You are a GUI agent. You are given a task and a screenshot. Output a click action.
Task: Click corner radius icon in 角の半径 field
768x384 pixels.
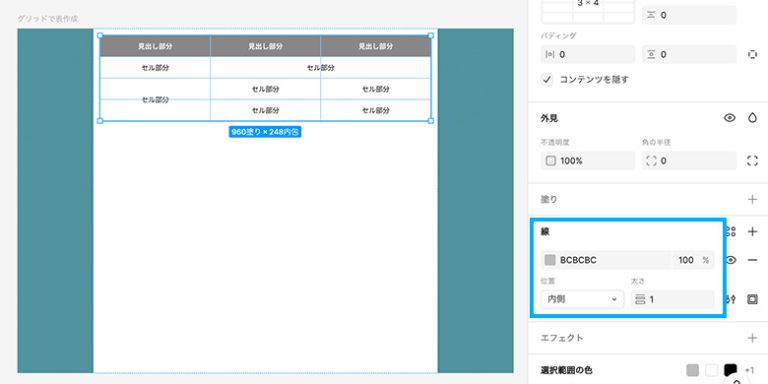coord(651,161)
